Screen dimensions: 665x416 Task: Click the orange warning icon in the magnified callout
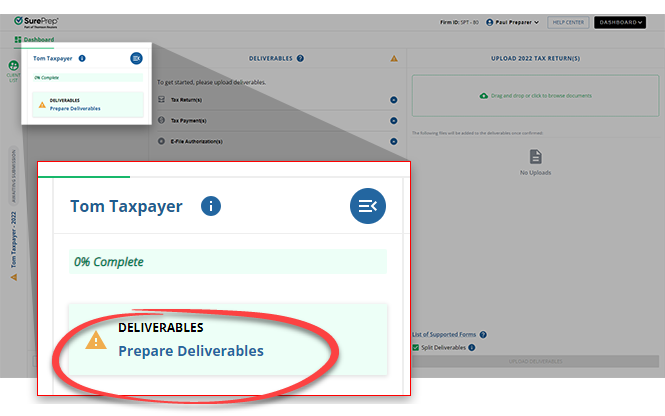pyautogui.click(x=96, y=340)
